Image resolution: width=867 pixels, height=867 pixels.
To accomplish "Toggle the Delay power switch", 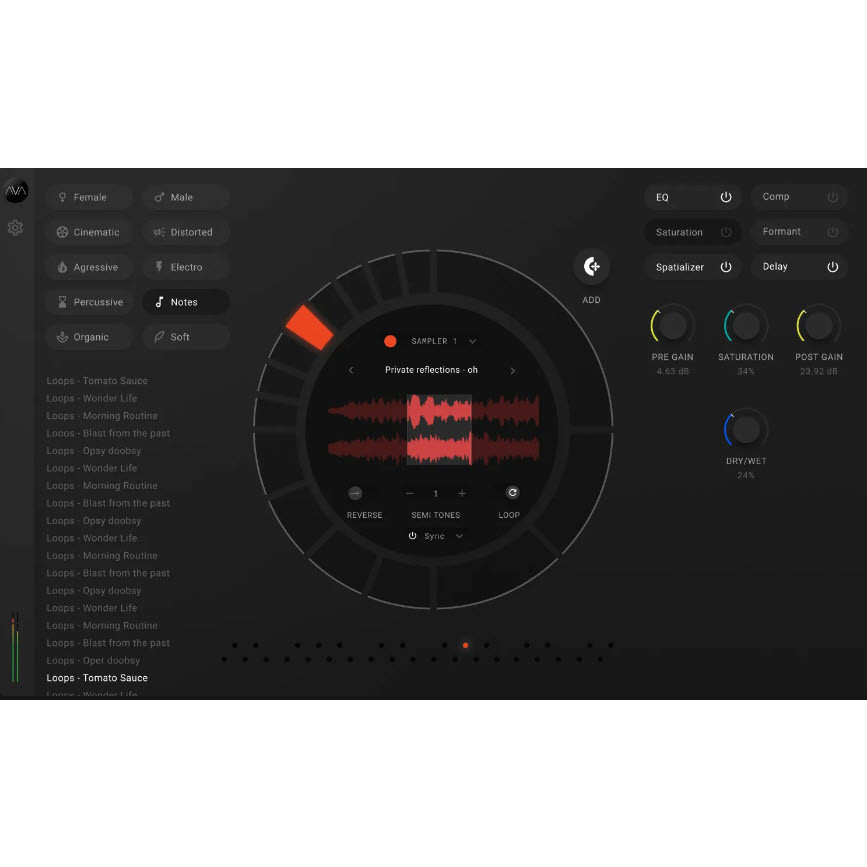I will coord(832,267).
